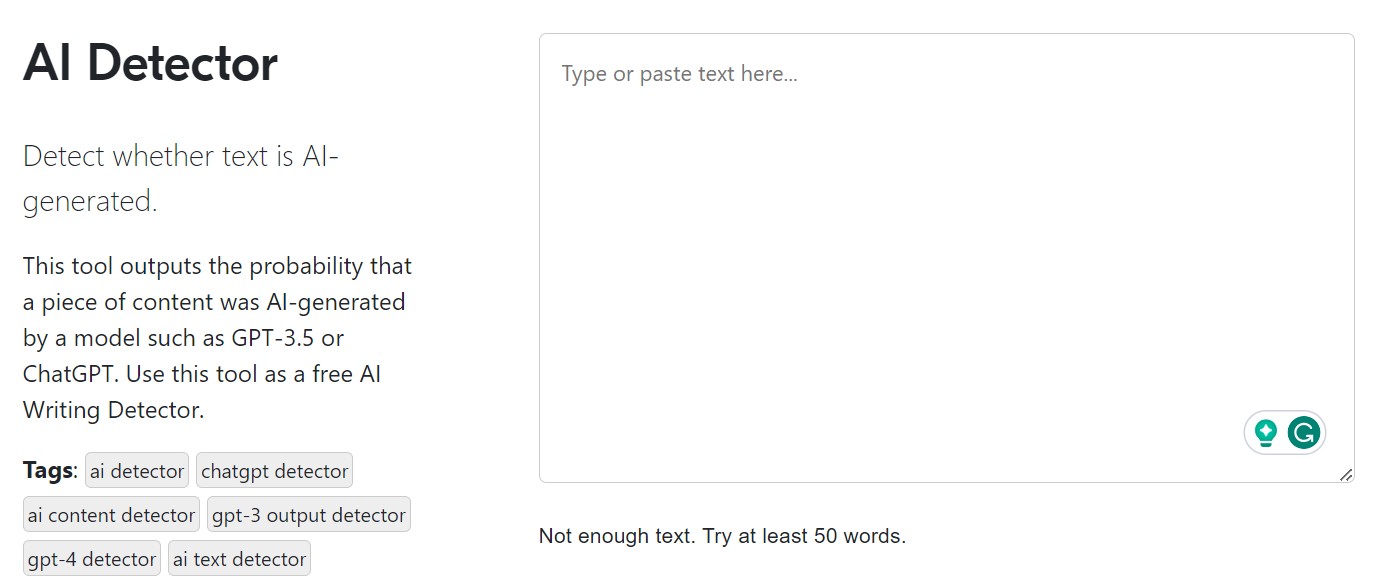
Task: Open the 'ai text detector' tag
Action: coord(239,559)
